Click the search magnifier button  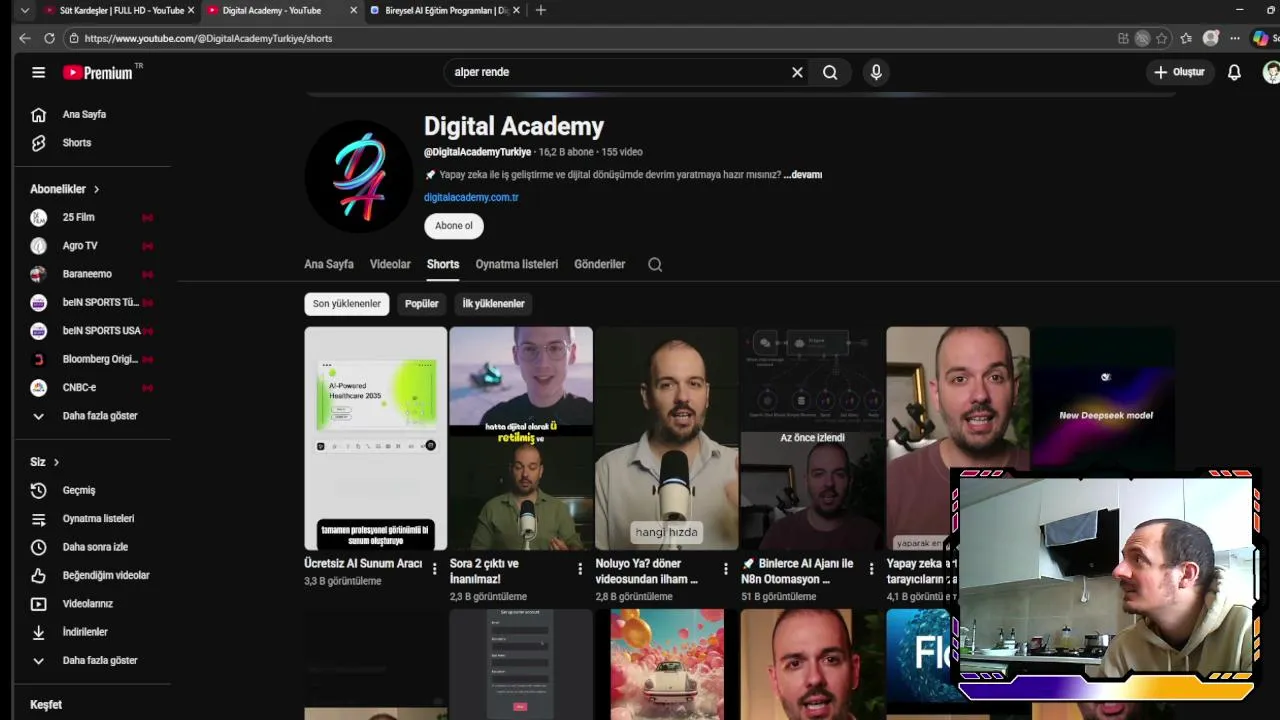point(830,72)
